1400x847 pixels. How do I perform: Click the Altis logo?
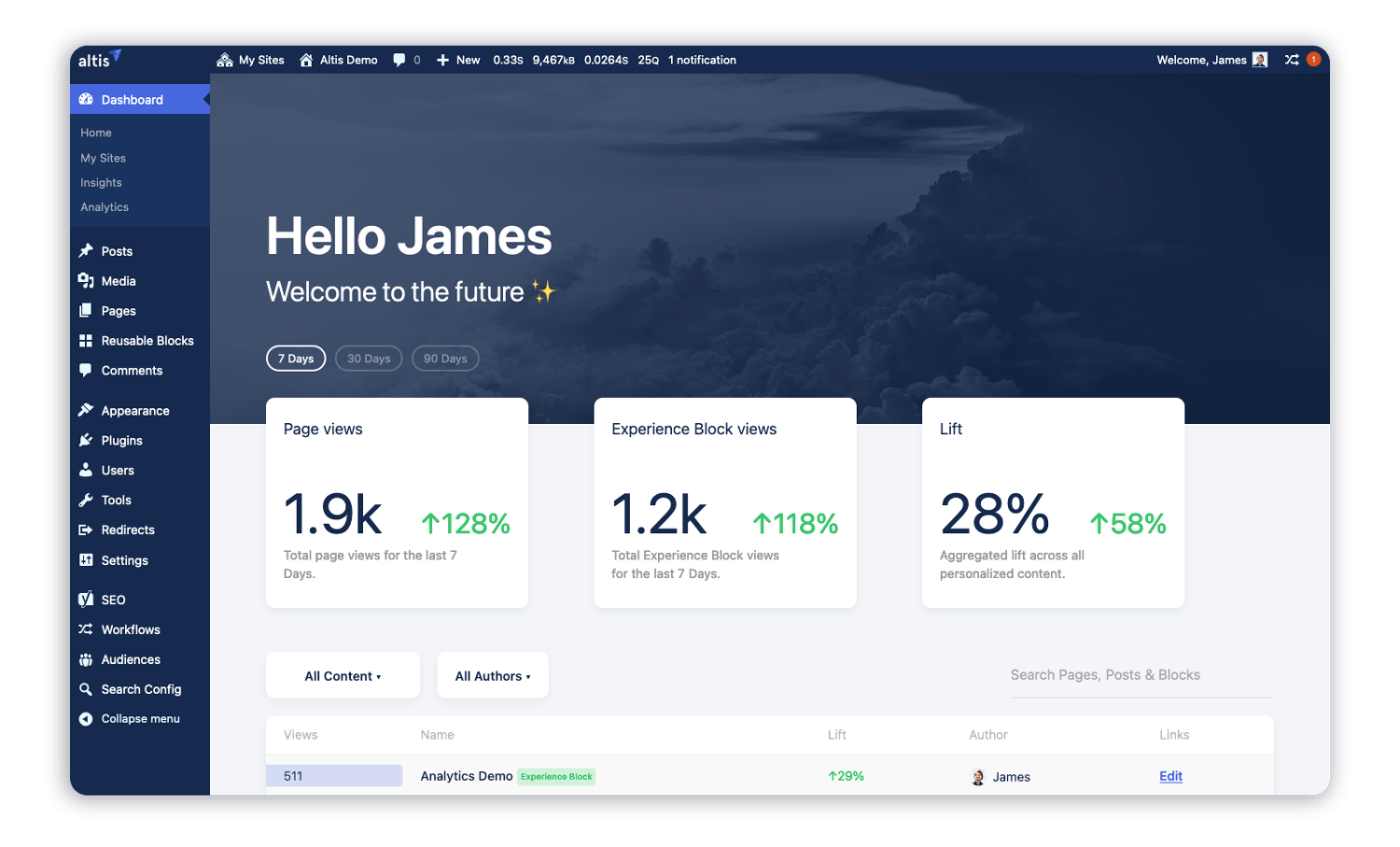click(99, 59)
